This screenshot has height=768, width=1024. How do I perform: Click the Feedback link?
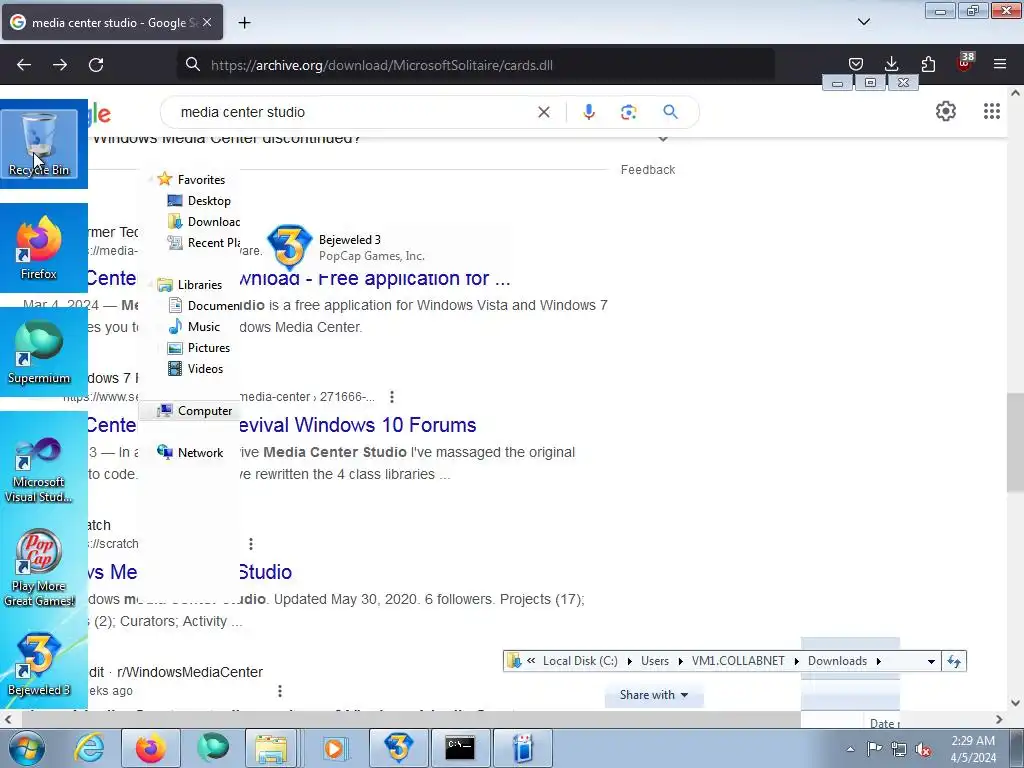[648, 170]
